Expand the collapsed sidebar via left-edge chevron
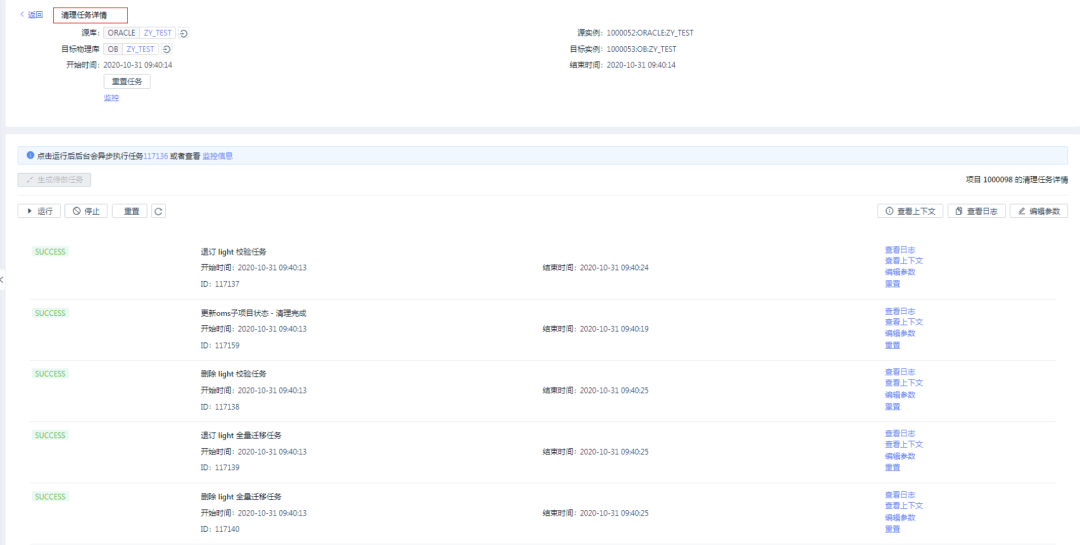This screenshot has height=545, width=1080. (2, 280)
